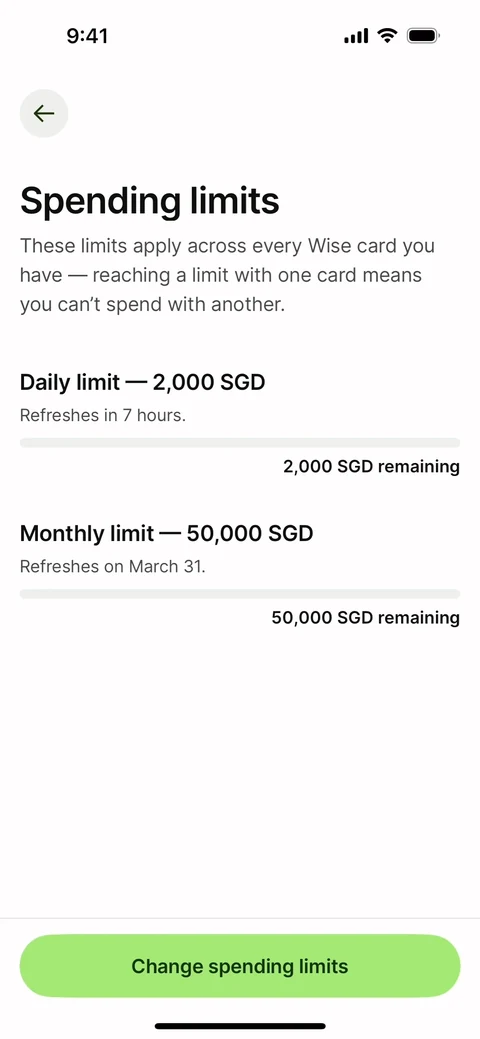This screenshot has height=1039, width=480.
Task: Tap the word Change on green button
Action: (x=167, y=965)
